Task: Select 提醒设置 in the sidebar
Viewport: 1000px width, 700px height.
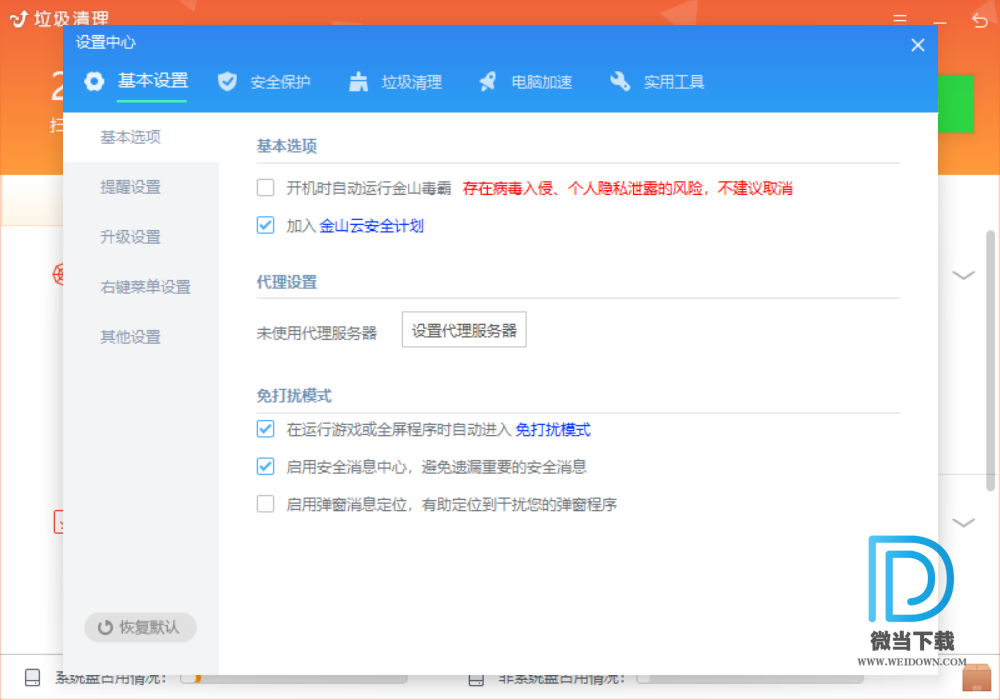Action: point(141,187)
